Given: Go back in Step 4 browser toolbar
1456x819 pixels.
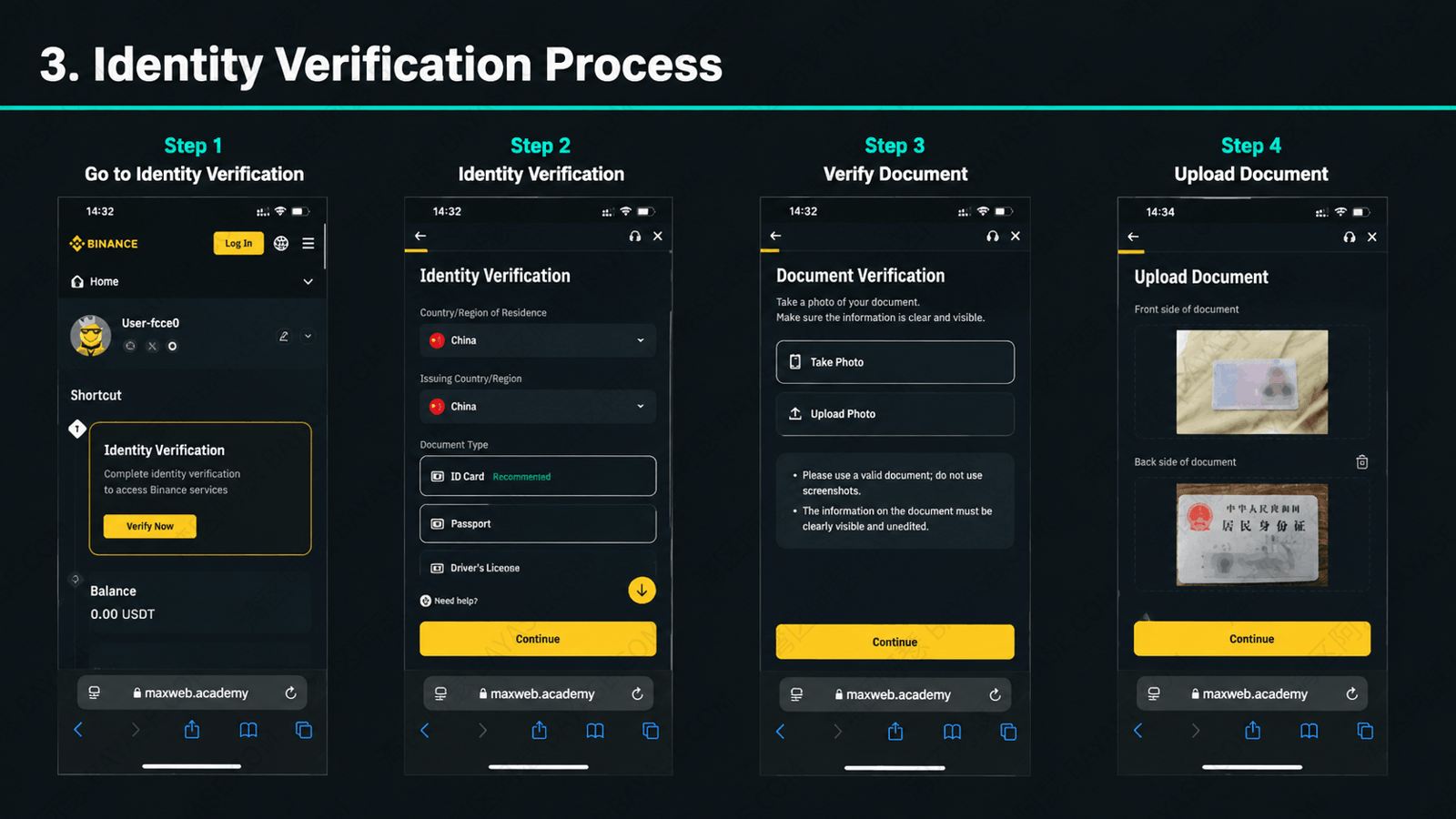Looking at the screenshot, I should (1138, 731).
